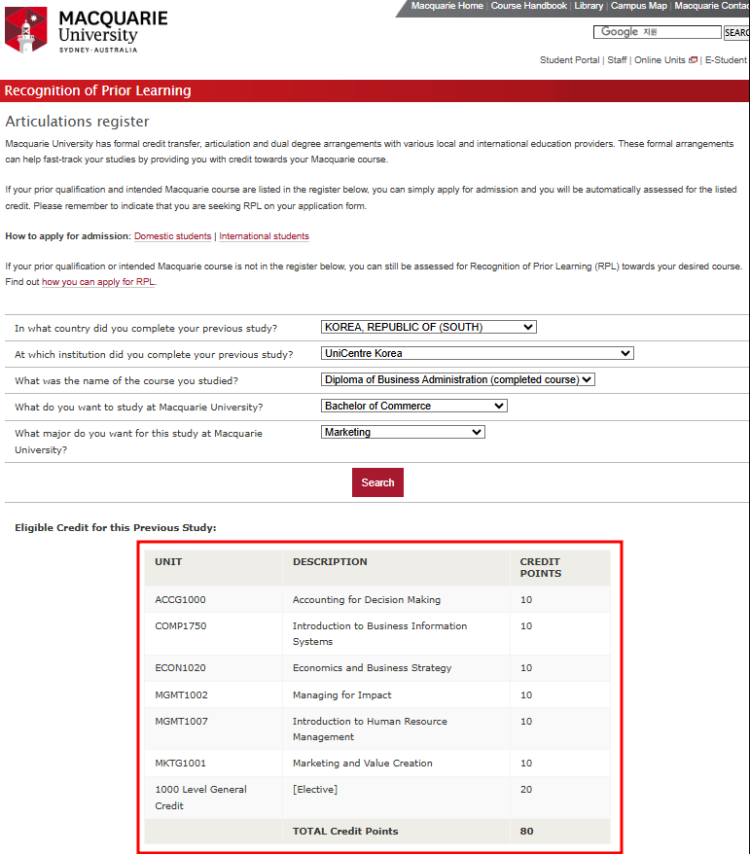Open the Macquarie Contacts menu link
This screenshot has height=854, width=750.
coord(712,6)
